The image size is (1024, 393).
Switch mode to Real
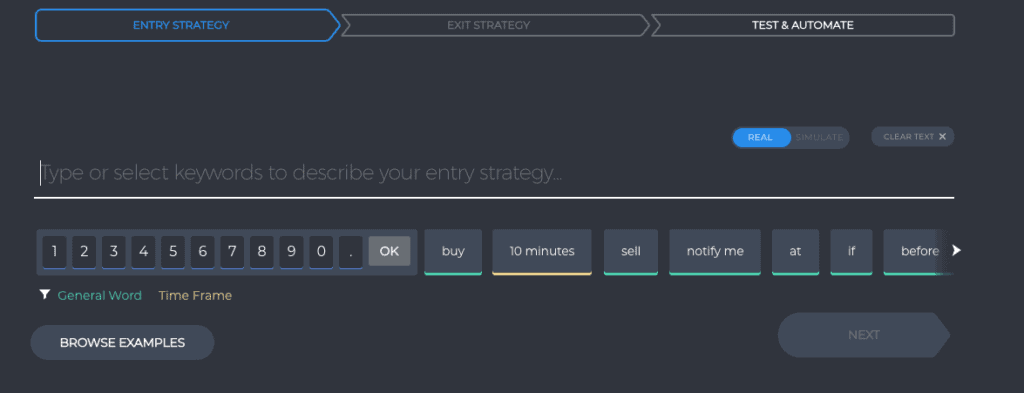760,137
